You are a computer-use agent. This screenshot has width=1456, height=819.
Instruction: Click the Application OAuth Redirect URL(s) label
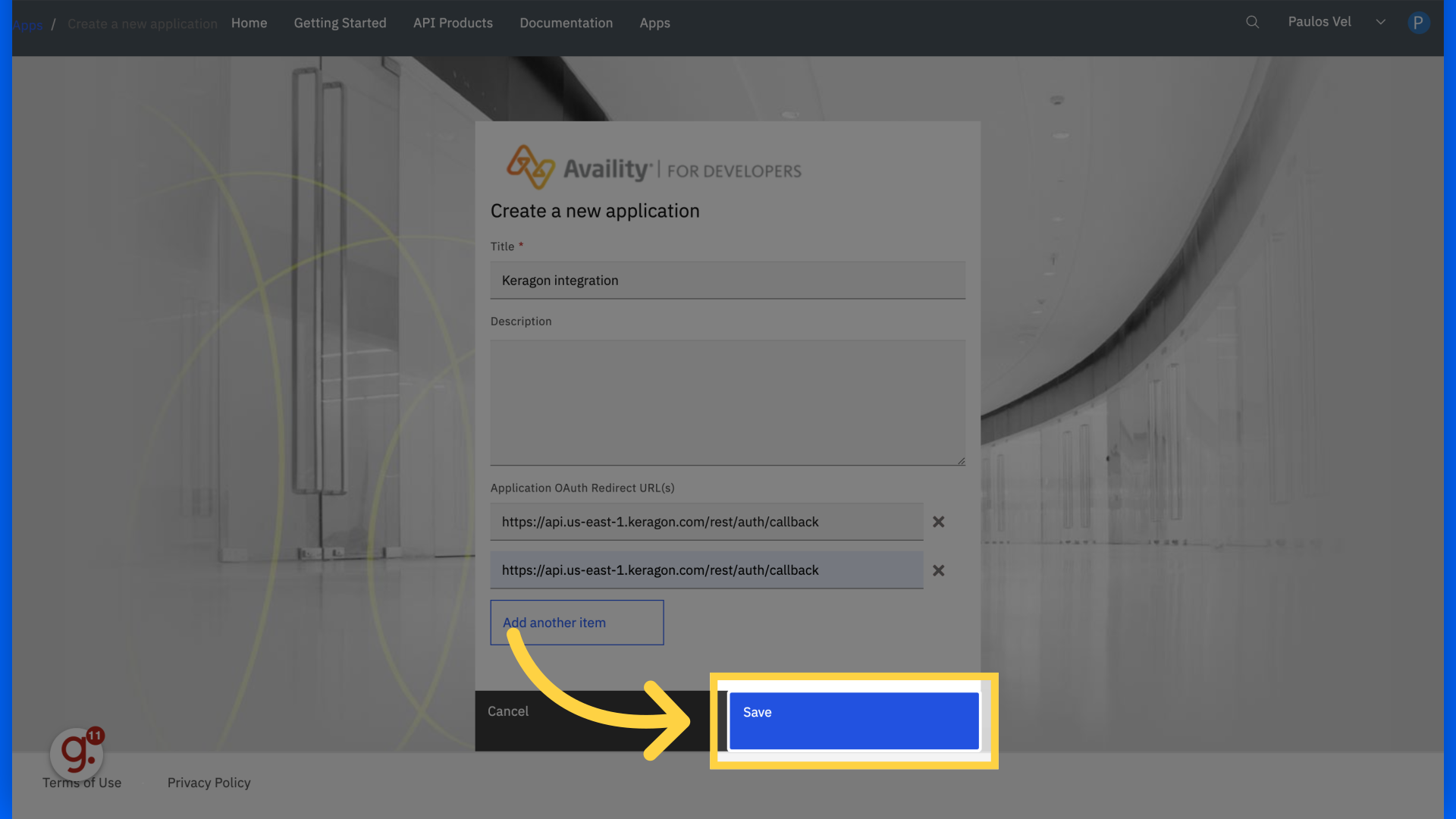(x=582, y=488)
